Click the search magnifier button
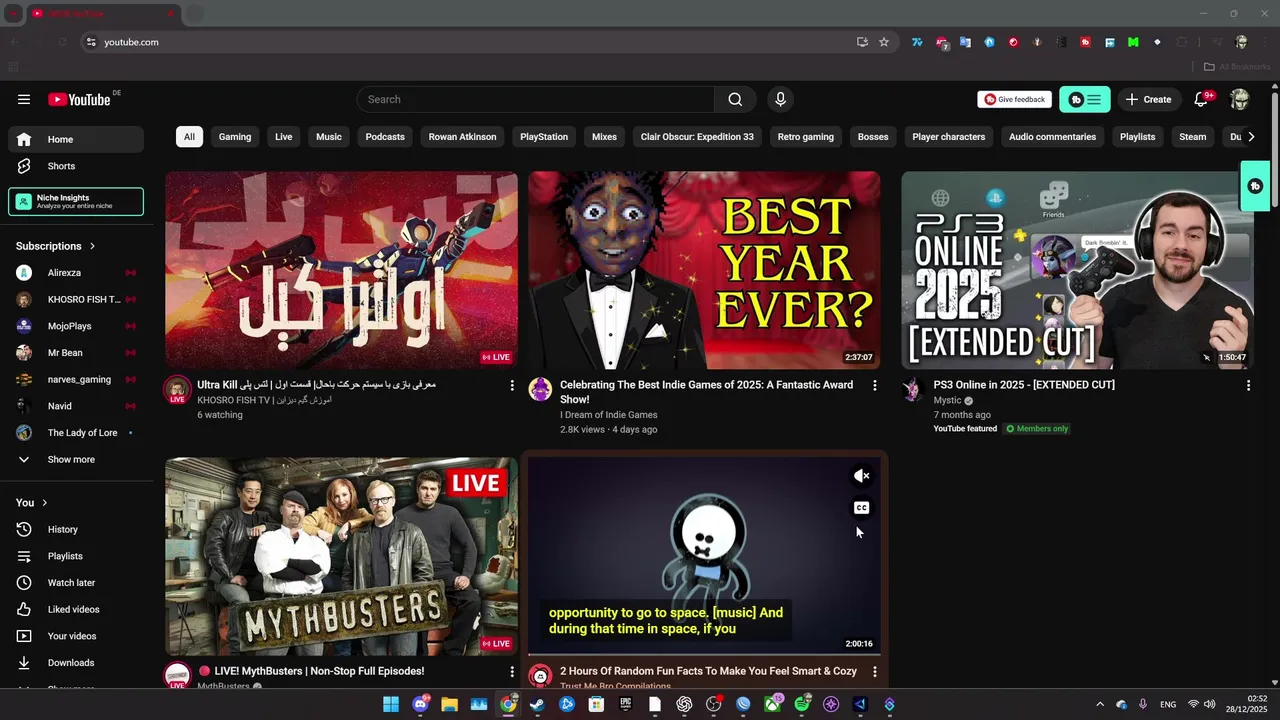This screenshot has height=720, width=1280. (x=735, y=99)
